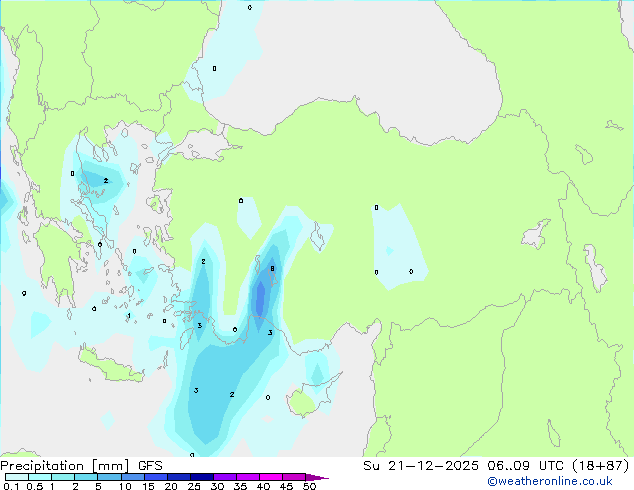Screen dimensions: 634x490
Task: Click the 'Su 21-12-2025' date text
Action: coord(421,466)
